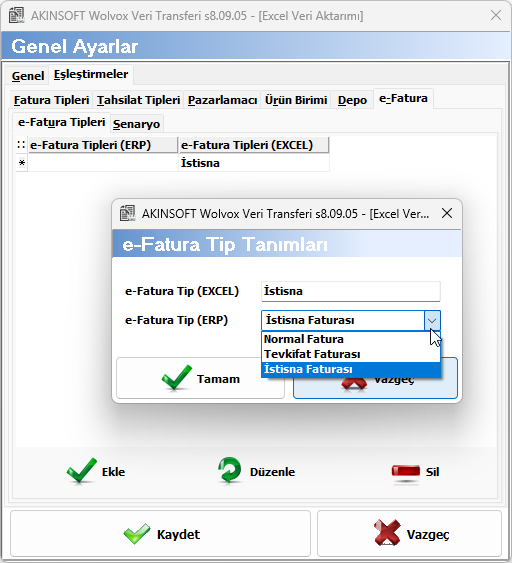Click the green check icon next to Ekle
The width and height of the screenshot is (512, 563).
82,471
